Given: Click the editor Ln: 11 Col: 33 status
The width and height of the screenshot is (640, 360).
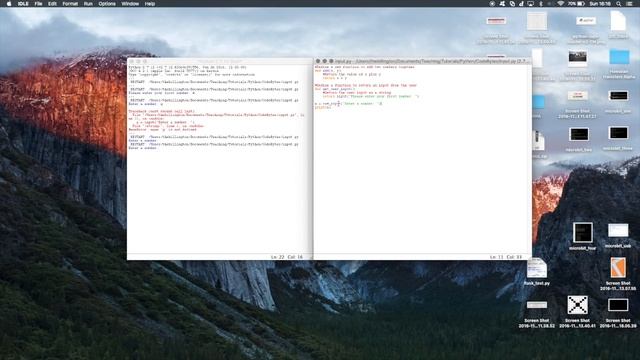Looking at the screenshot, I should [505, 257].
